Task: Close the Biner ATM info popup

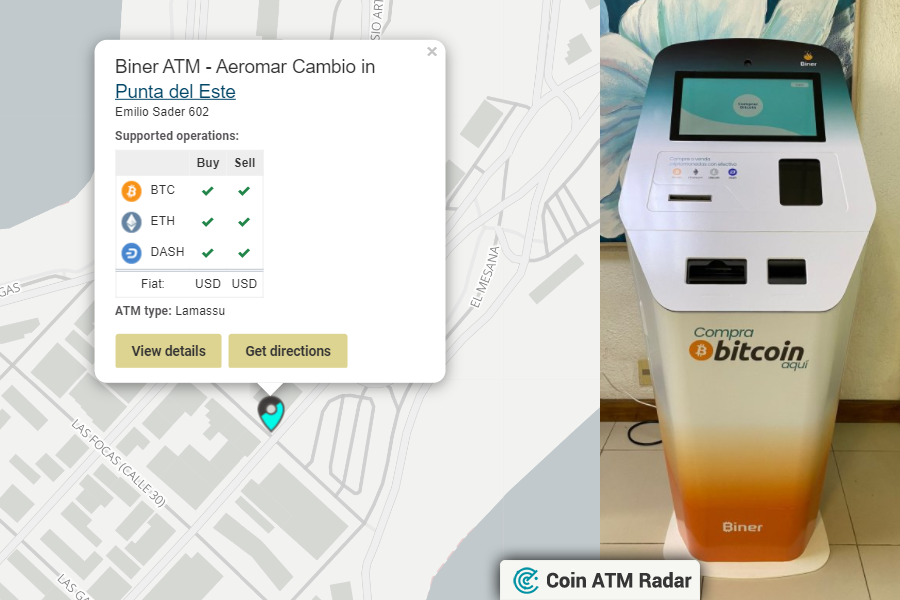Action: [x=432, y=52]
